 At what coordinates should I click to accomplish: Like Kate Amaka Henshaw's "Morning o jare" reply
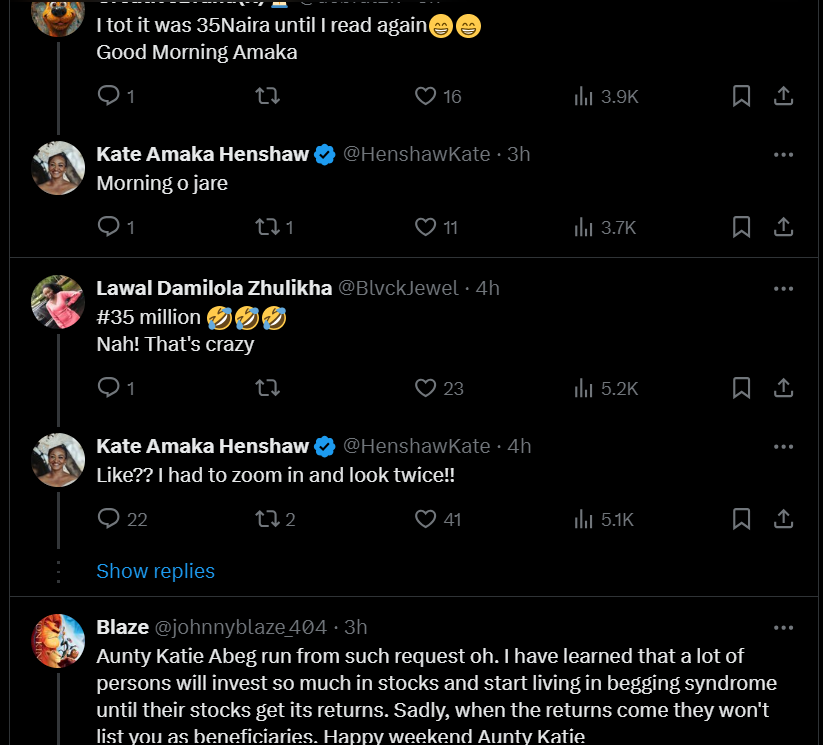coord(425,227)
